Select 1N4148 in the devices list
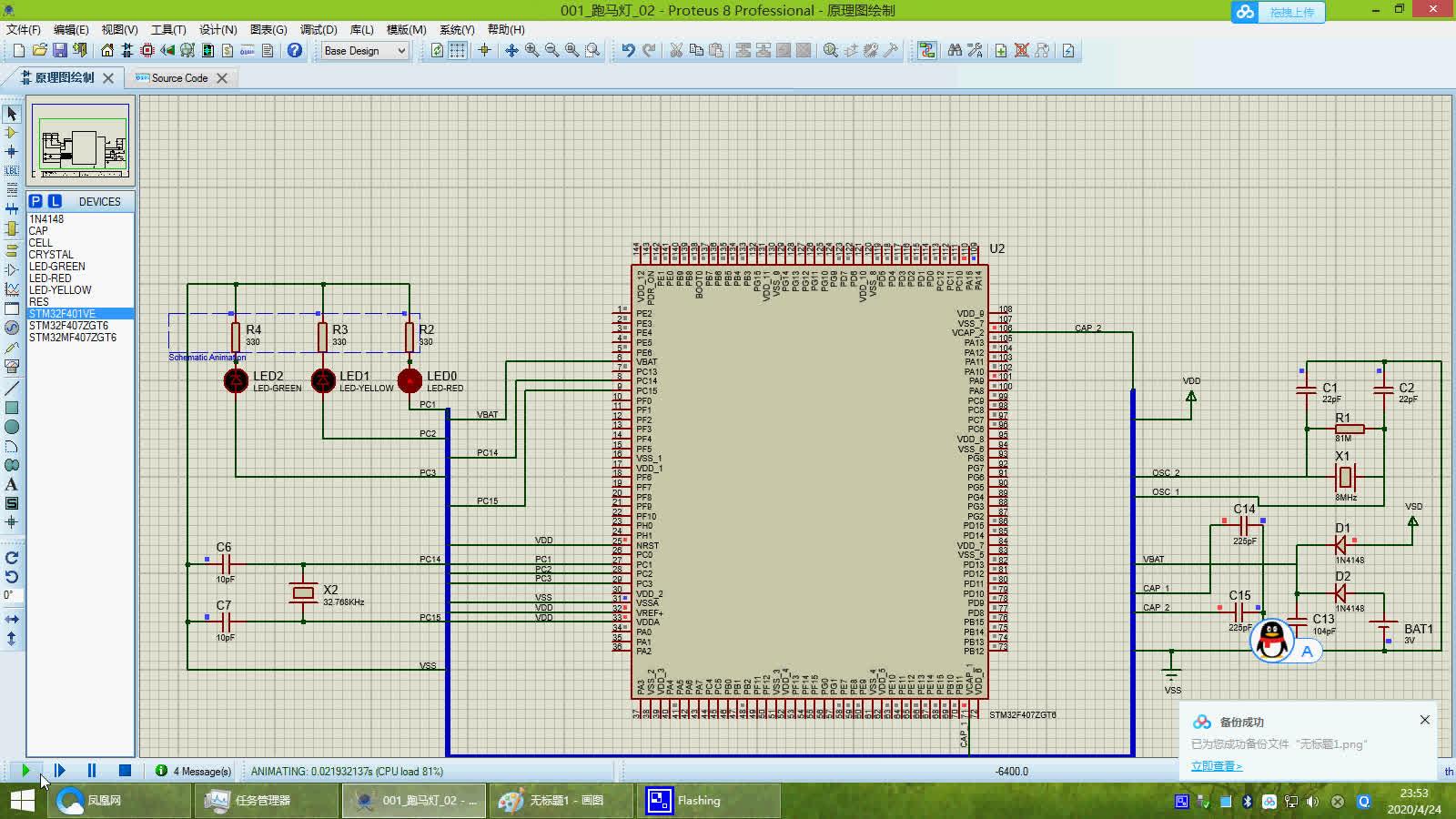This screenshot has width=1456, height=819. pos(80,219)
